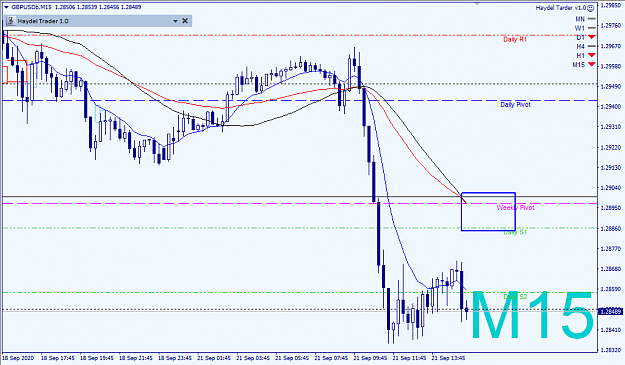Click the H1 timeframe label
625x365 pixels.
(x=580, y=55)
